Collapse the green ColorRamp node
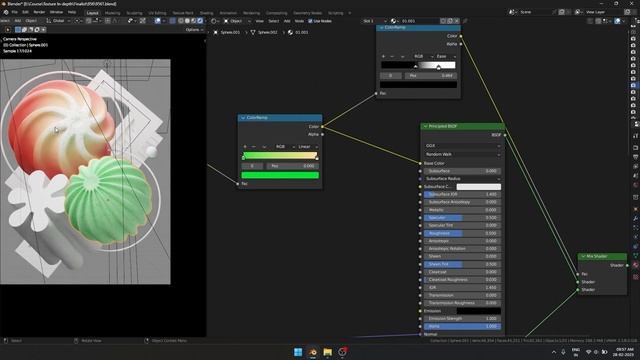640x360 pixels. coord(243,118)
